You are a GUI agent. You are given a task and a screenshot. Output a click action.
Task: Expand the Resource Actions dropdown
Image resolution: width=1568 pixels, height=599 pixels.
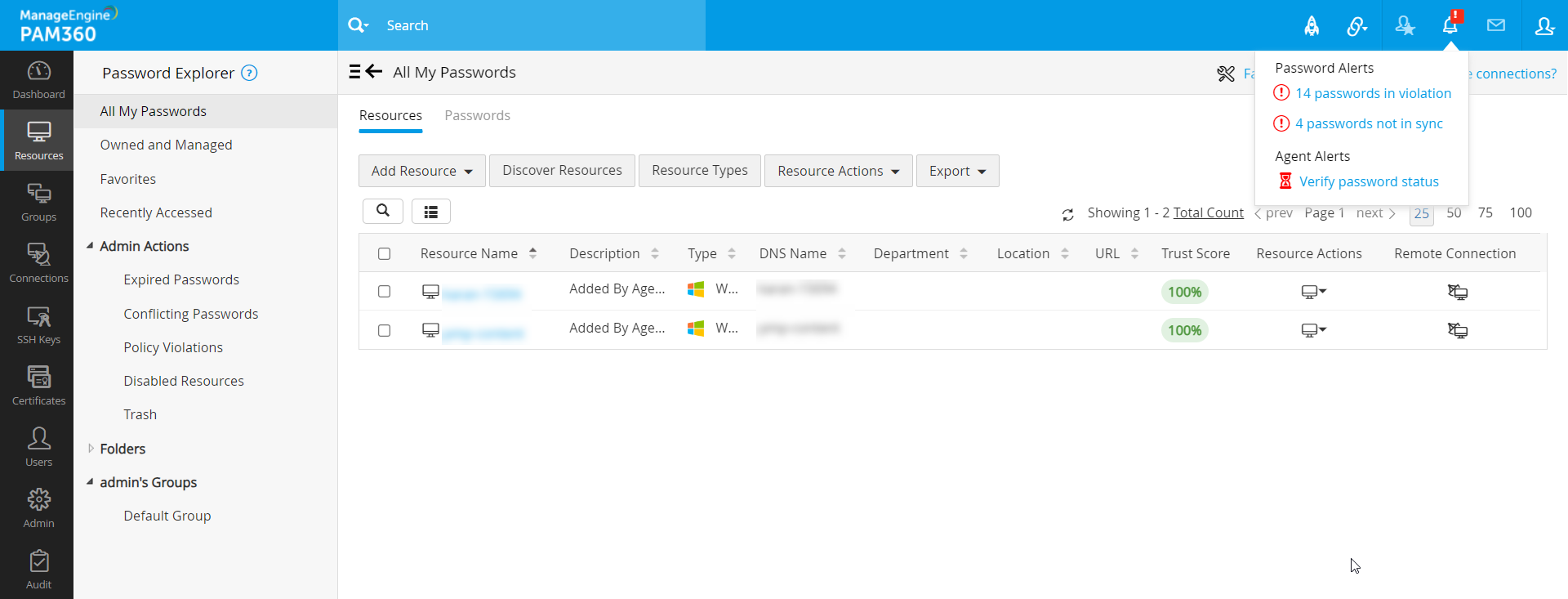coord(838,171)
